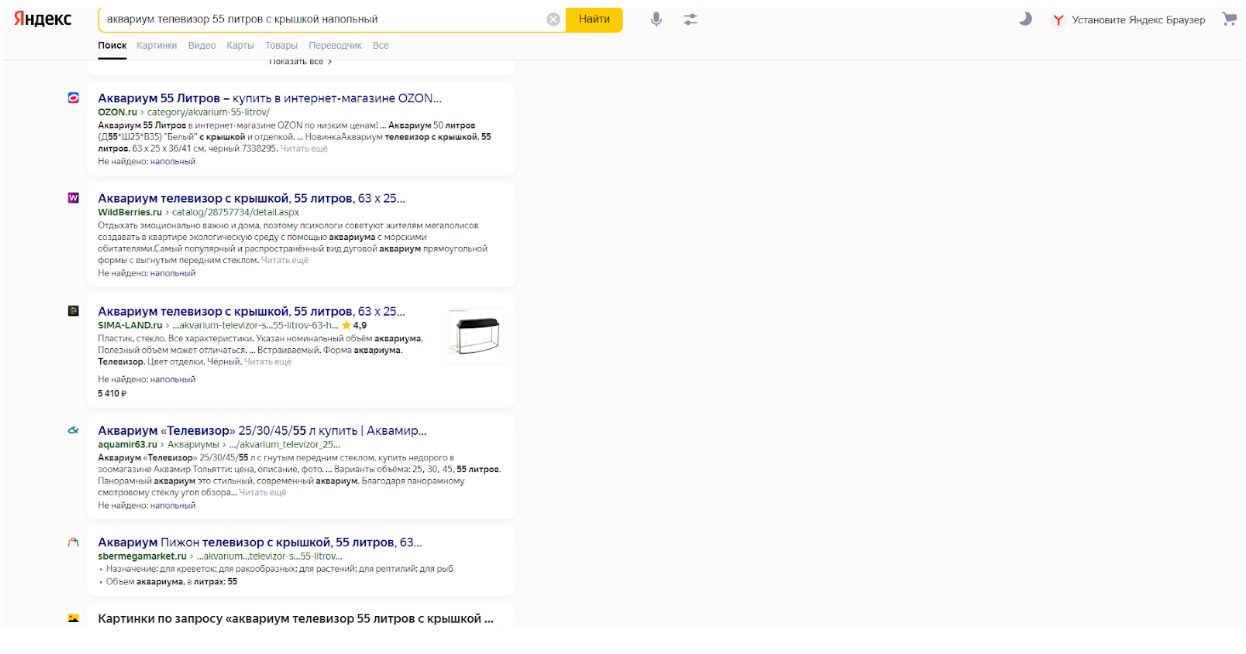Open the Товары tab
The image size is (1246, 654).
pos(282,46)
